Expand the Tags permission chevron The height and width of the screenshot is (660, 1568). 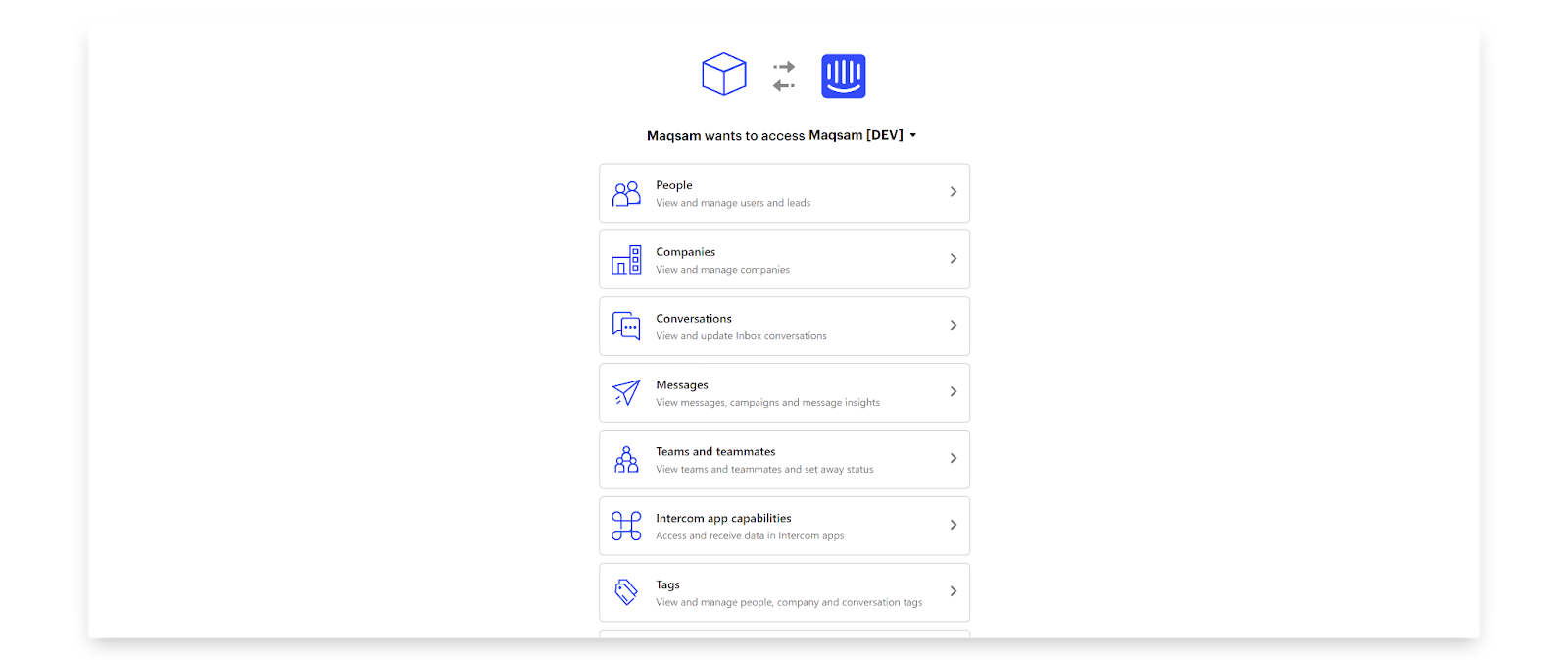(x=953, y=591)
